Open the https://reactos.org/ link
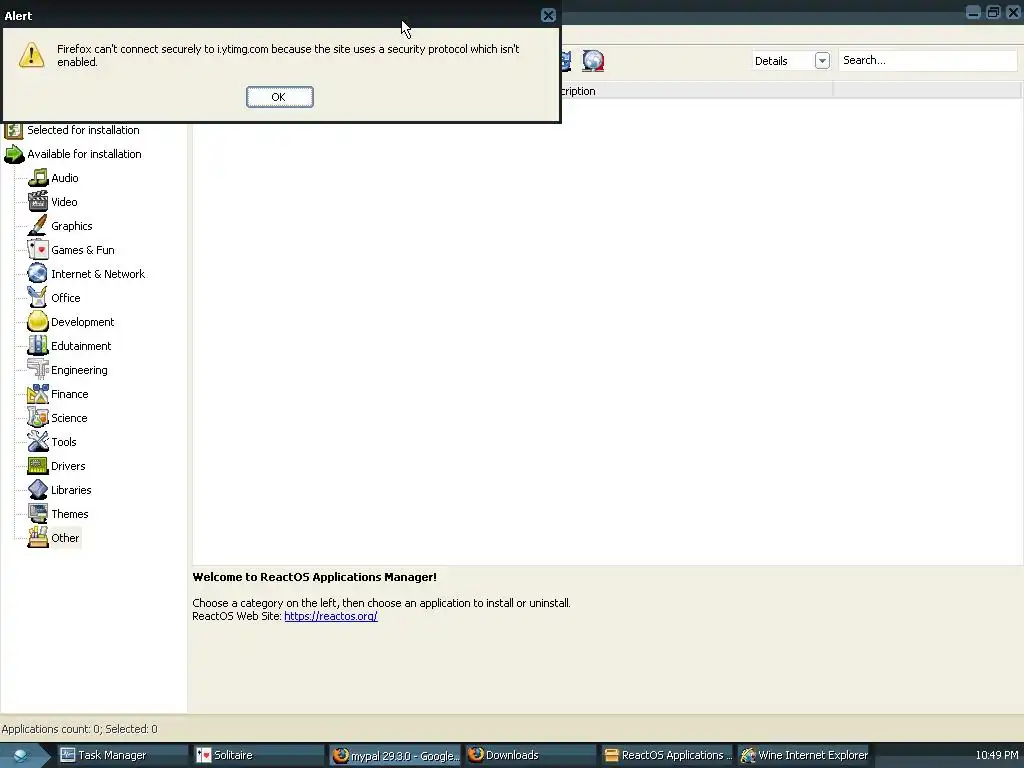 330,616
